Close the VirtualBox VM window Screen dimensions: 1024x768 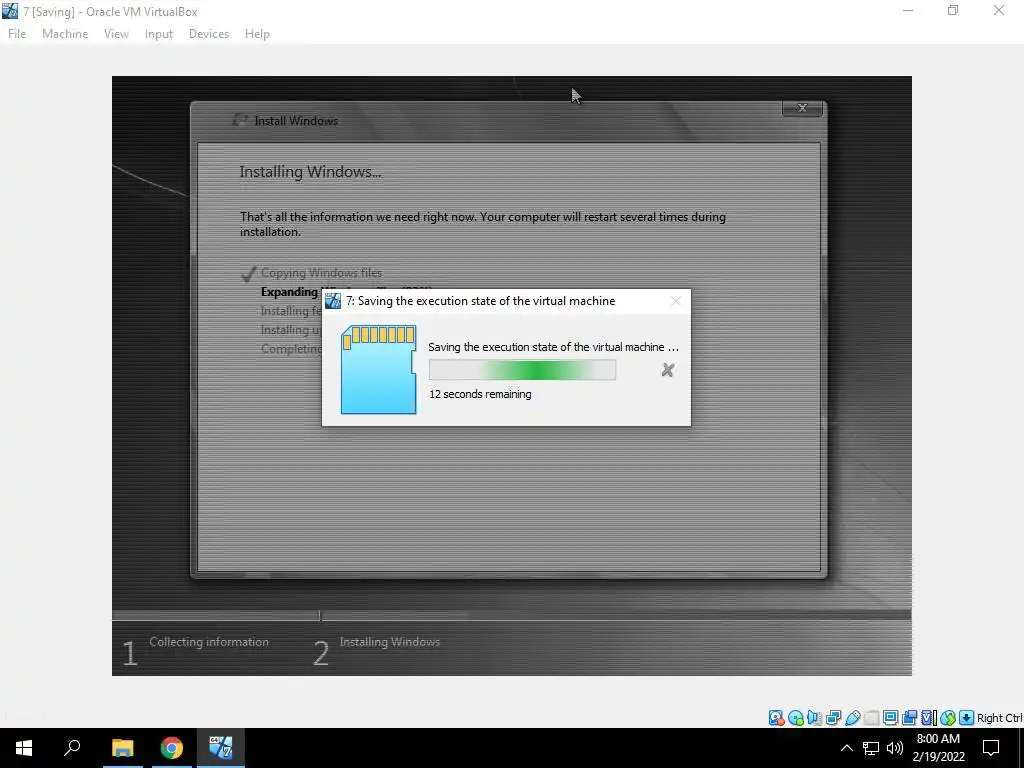[999, 11]
